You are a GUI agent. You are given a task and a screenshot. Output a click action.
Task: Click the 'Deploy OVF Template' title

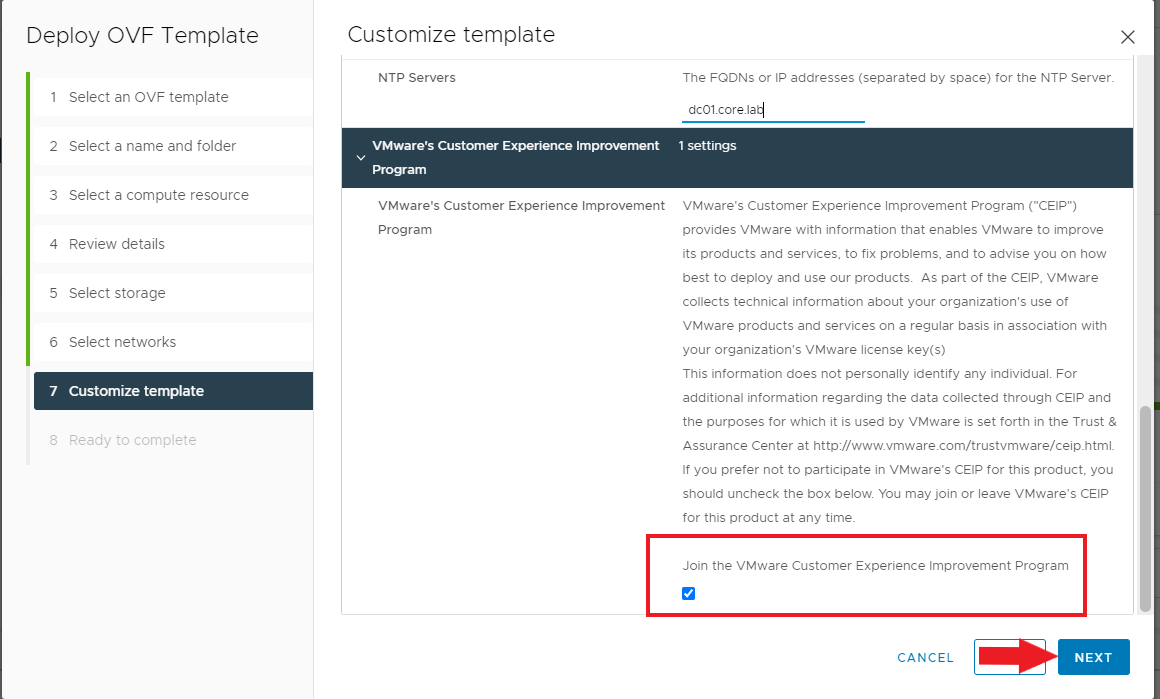pos(142,36)
